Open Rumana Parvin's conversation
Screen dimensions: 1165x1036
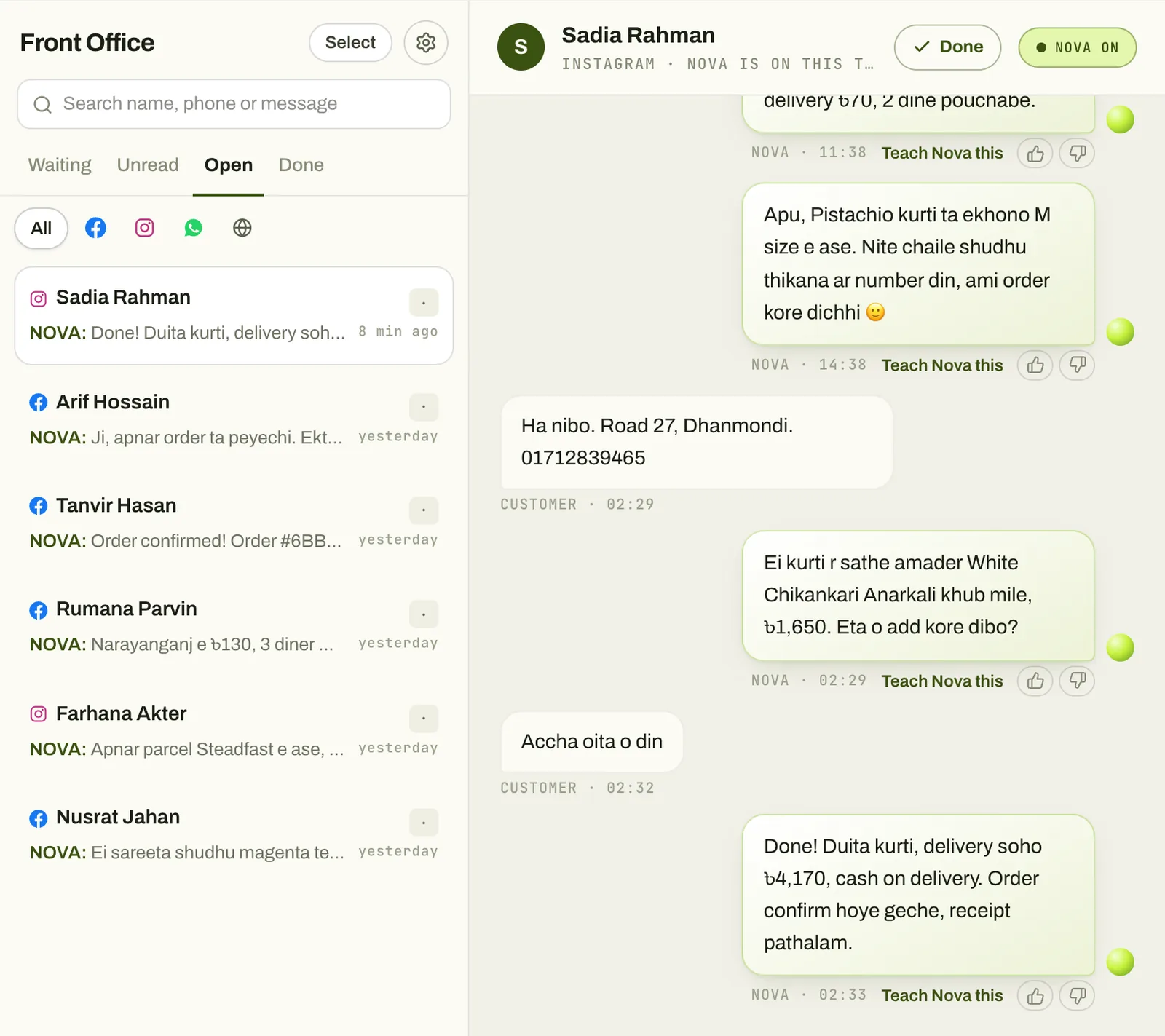(x=234, y=626)
